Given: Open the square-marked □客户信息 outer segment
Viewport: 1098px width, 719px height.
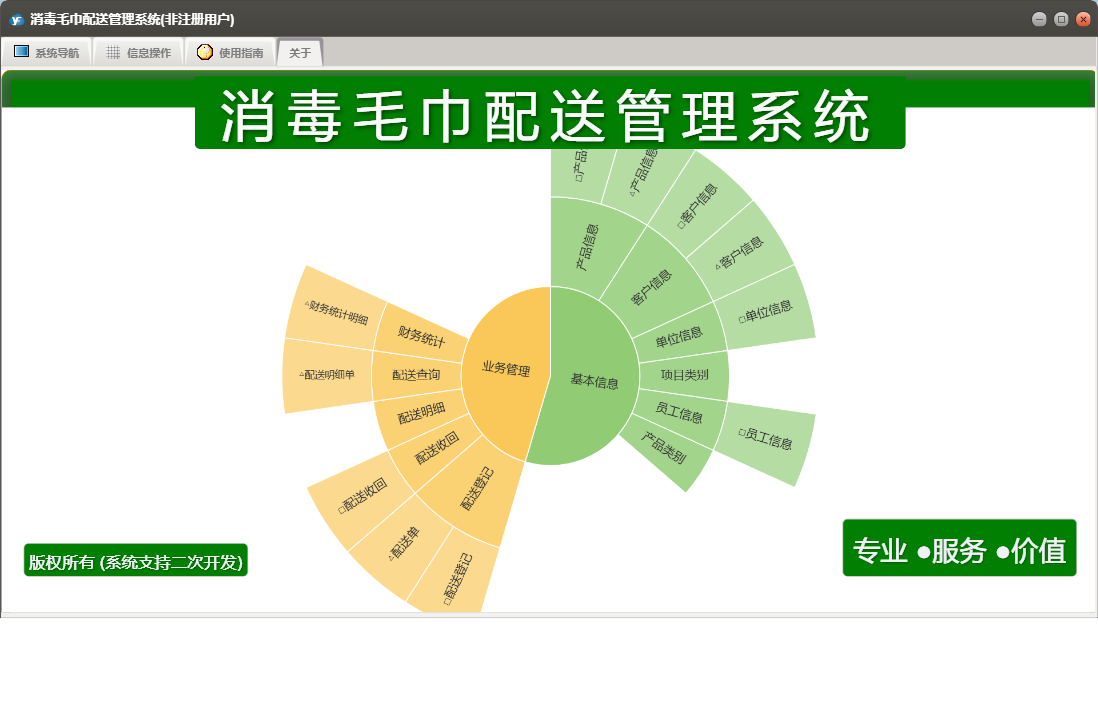Looking at the screenshot, I should [697, 207].
